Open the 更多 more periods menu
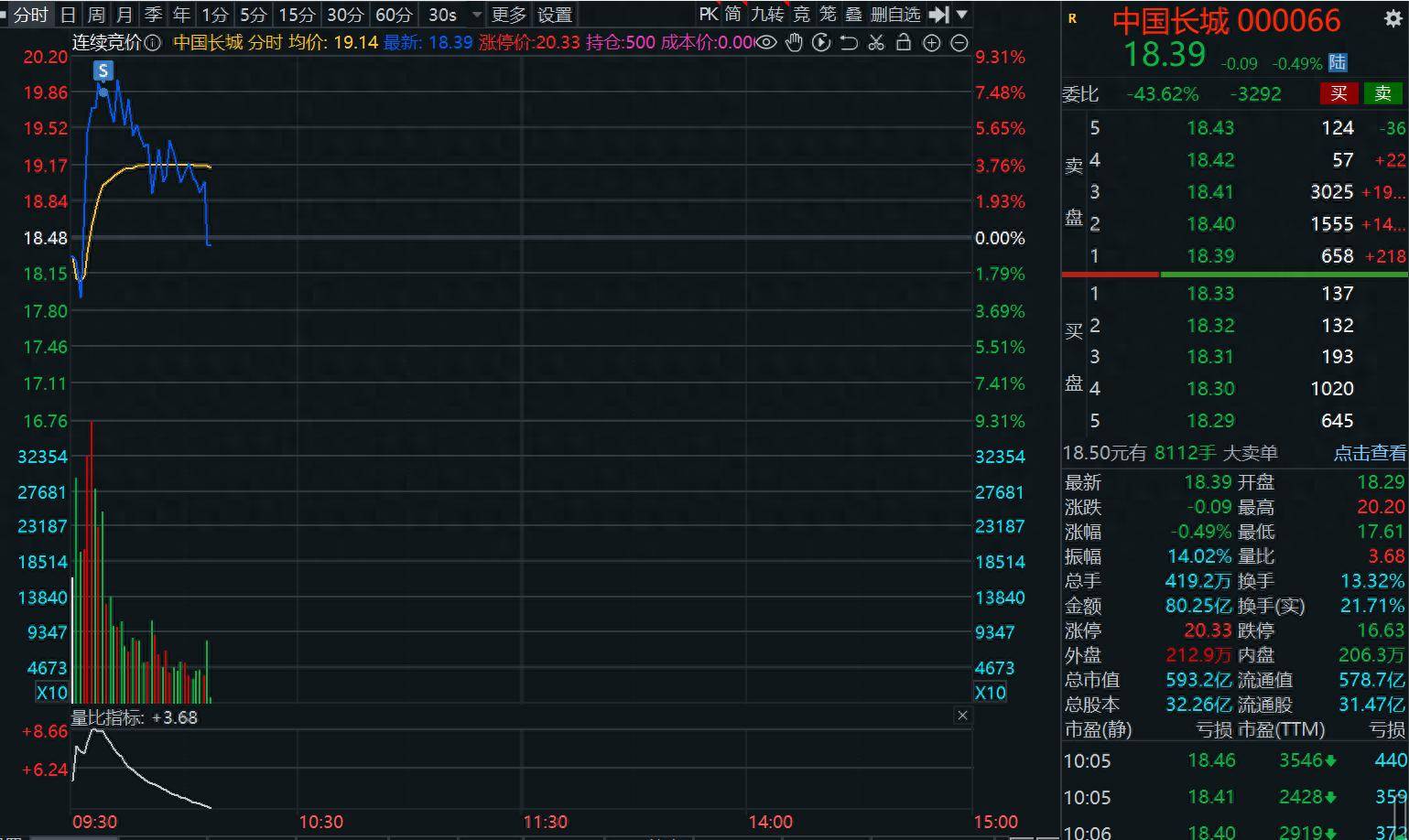Image resolution: width=1409 pixels, height=840 pixels. [508, 15]
